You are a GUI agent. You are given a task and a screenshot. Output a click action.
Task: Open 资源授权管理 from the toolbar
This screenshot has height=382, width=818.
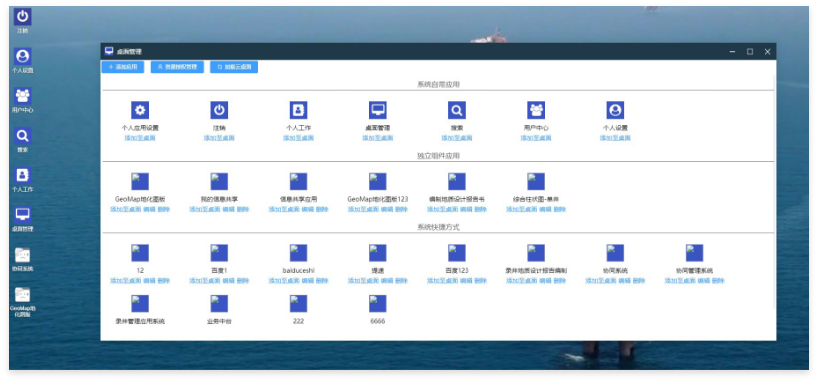[177, 67]
